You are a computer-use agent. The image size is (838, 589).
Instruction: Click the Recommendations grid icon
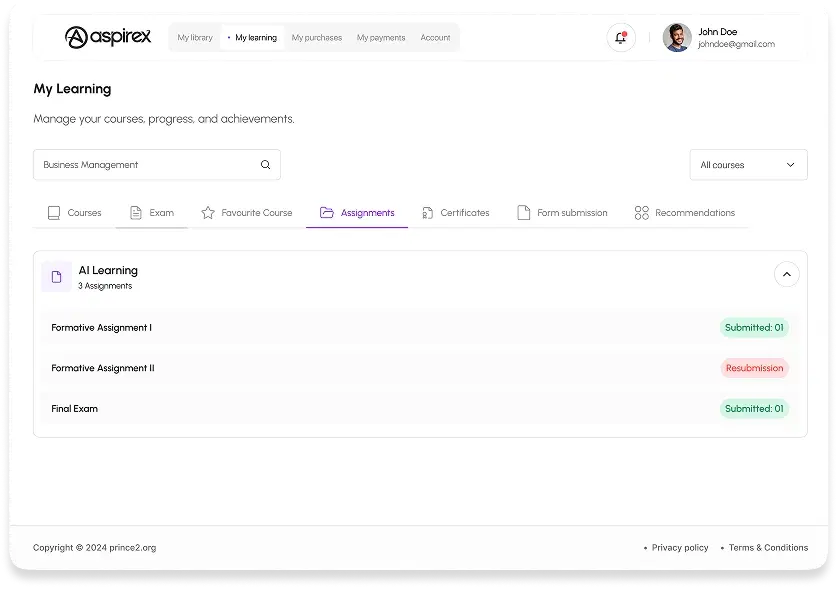[x=641, y=213]
